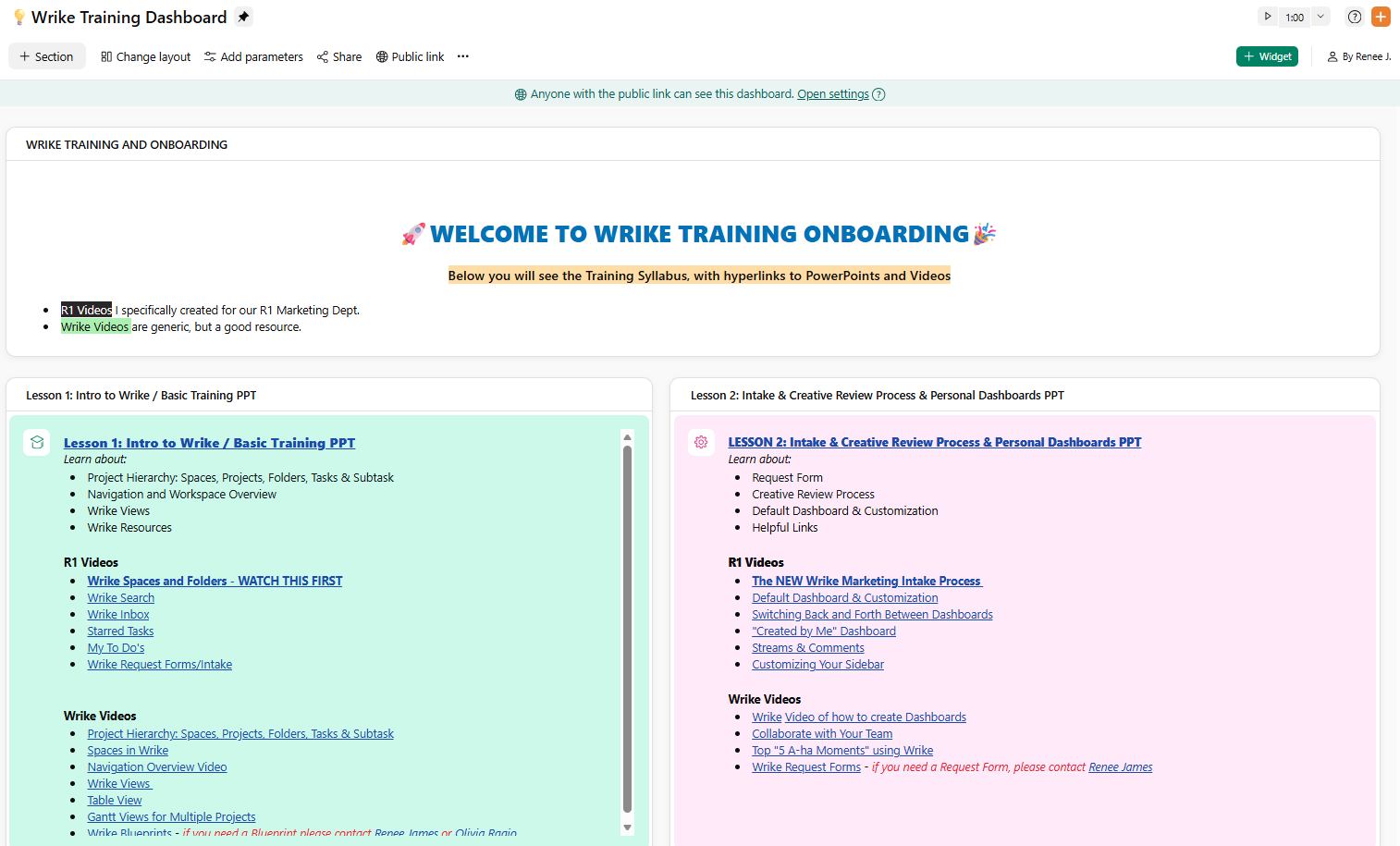Screen dimensions: 1400x846
Task: Open the underlined Lesson 1 Basic Training PPT link
Action: 209,443
